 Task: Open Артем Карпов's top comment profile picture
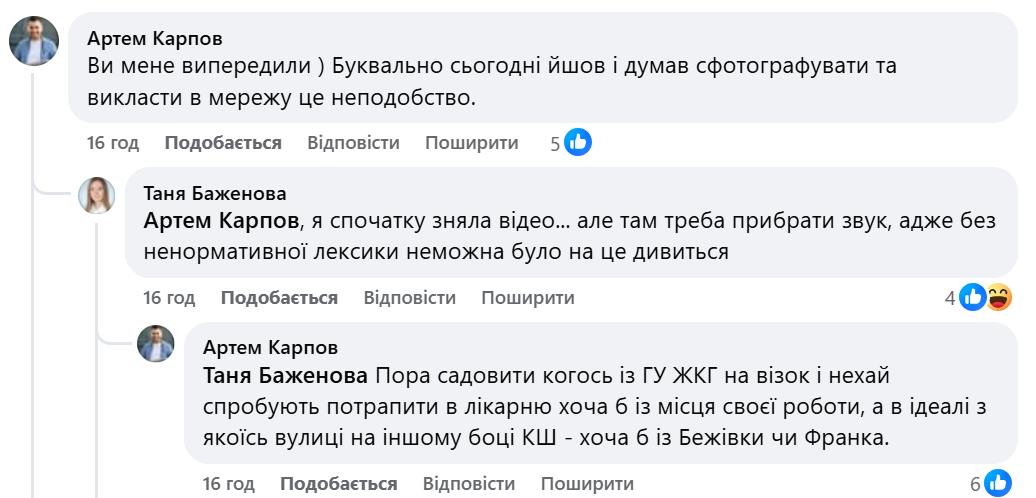coord(34,41)
